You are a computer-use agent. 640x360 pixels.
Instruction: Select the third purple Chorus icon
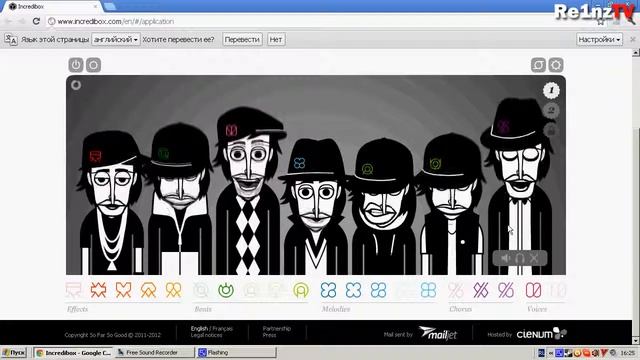tap(506, 290)
